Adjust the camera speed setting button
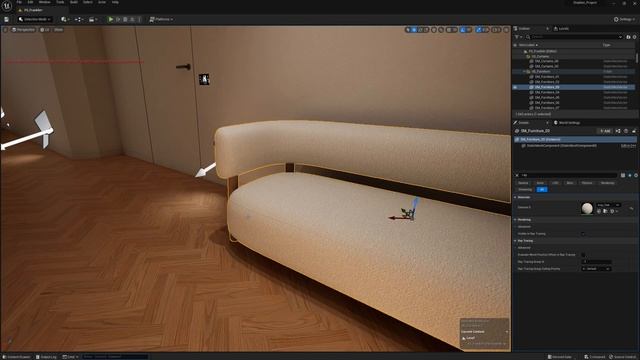This screenshot has width=640, height=360. [496, 30]
